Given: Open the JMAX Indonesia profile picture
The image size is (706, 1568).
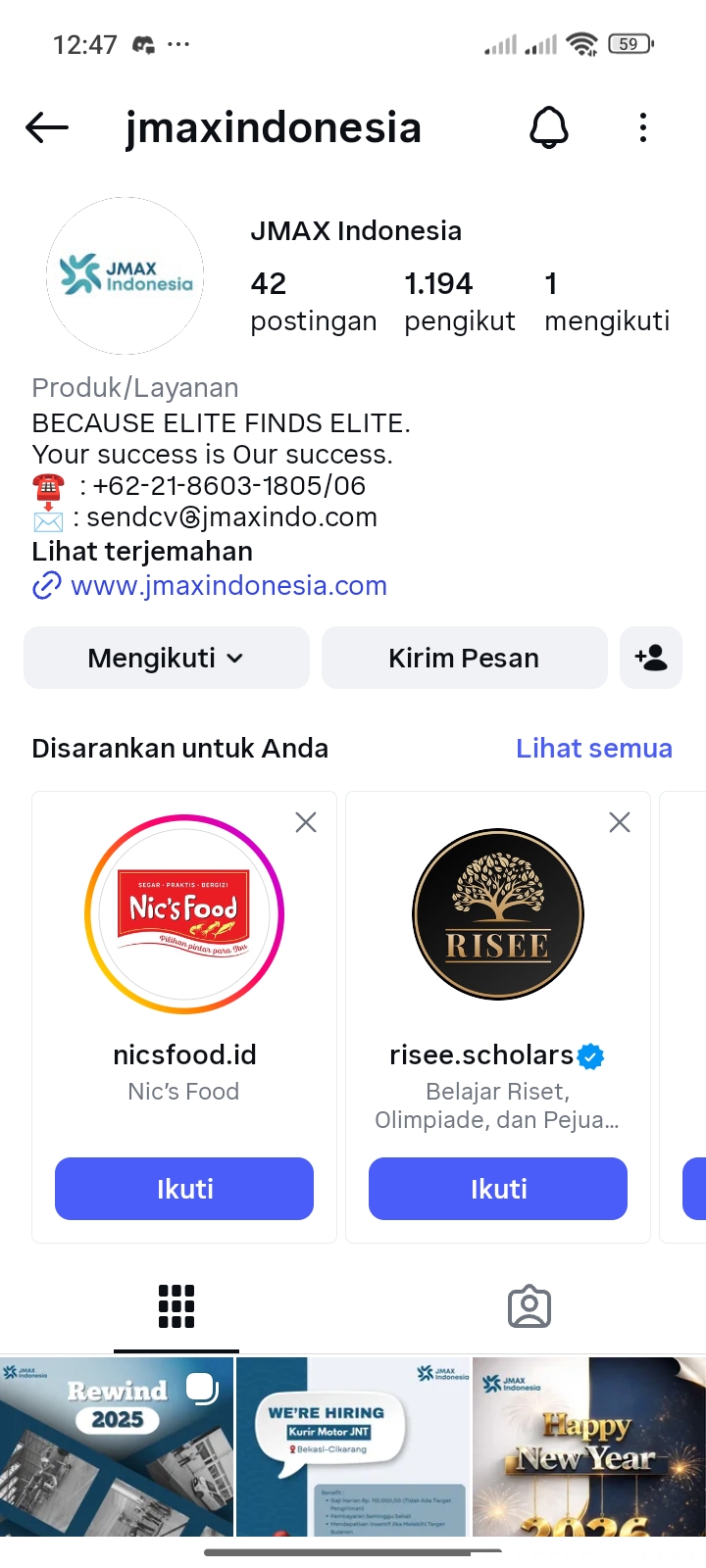Looking at the screenshot, I should (126, 275).
